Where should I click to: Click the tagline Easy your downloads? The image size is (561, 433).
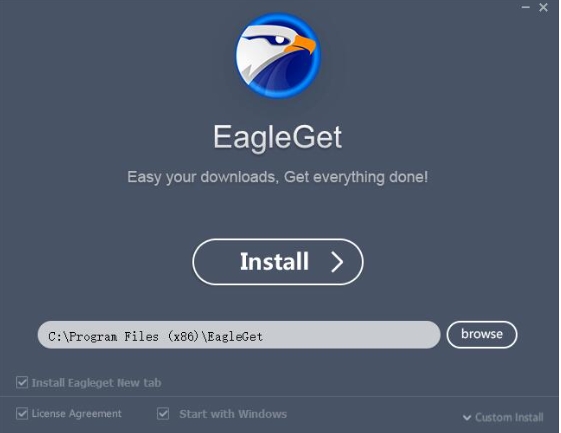pyautogui.click(x=278, y=177)
